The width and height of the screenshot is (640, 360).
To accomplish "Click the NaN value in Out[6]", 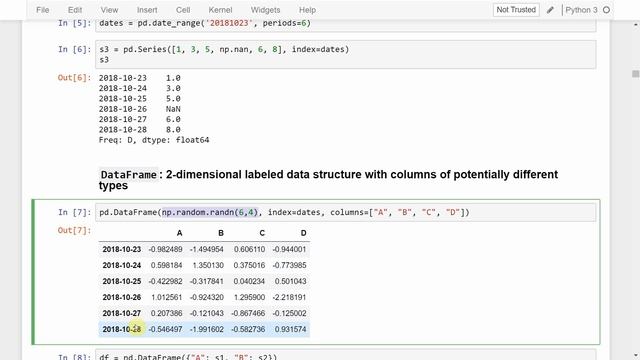I will coord(173,109).
